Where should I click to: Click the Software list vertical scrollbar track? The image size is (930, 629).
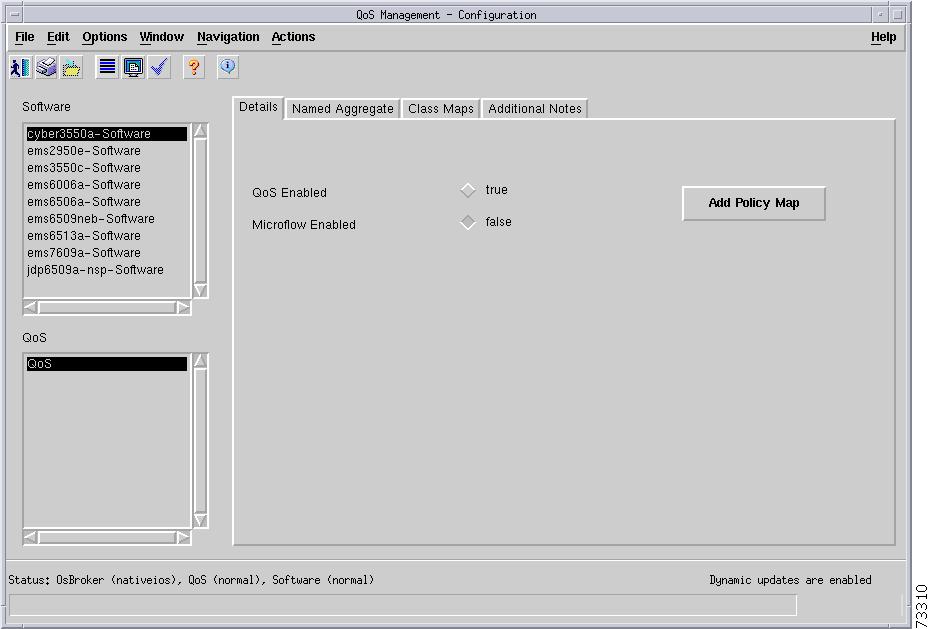tap(200, 210)
